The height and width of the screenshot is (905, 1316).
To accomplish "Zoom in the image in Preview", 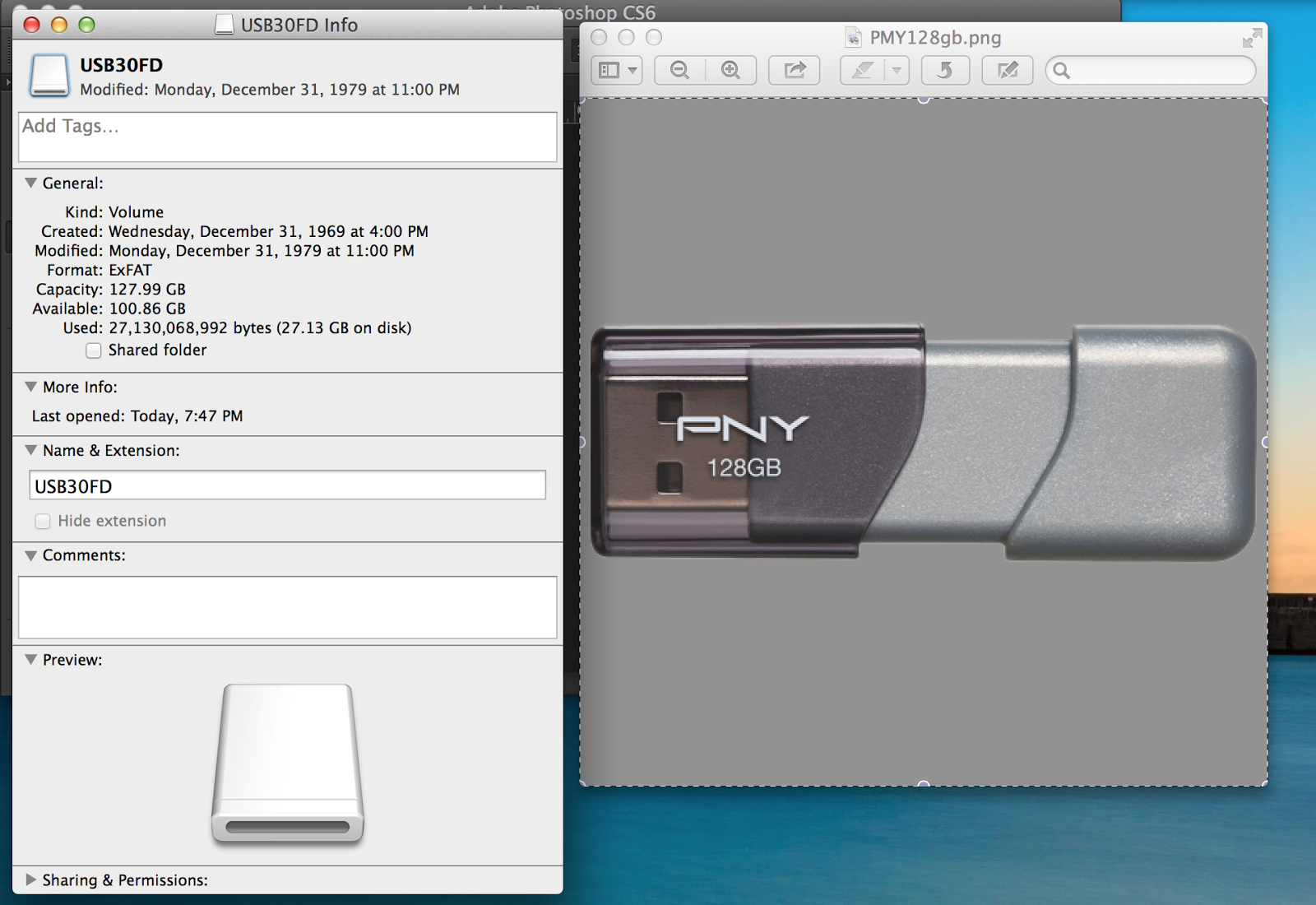I will pyautogui.click(x=730, y=71).
